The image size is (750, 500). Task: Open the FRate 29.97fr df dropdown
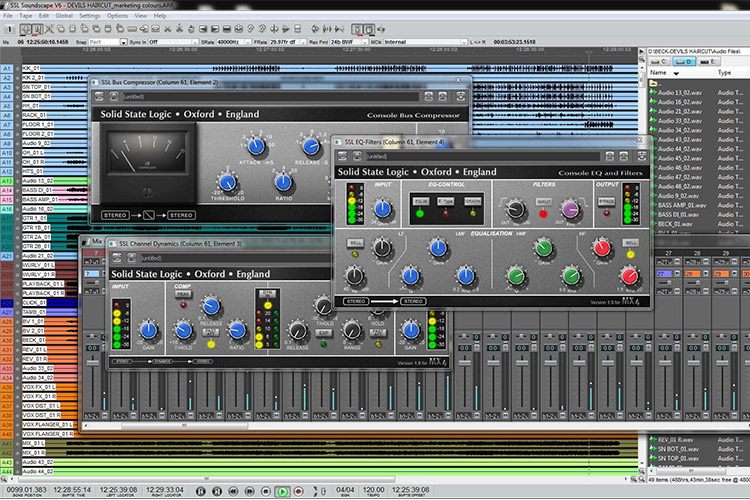(x=303, y=42)
